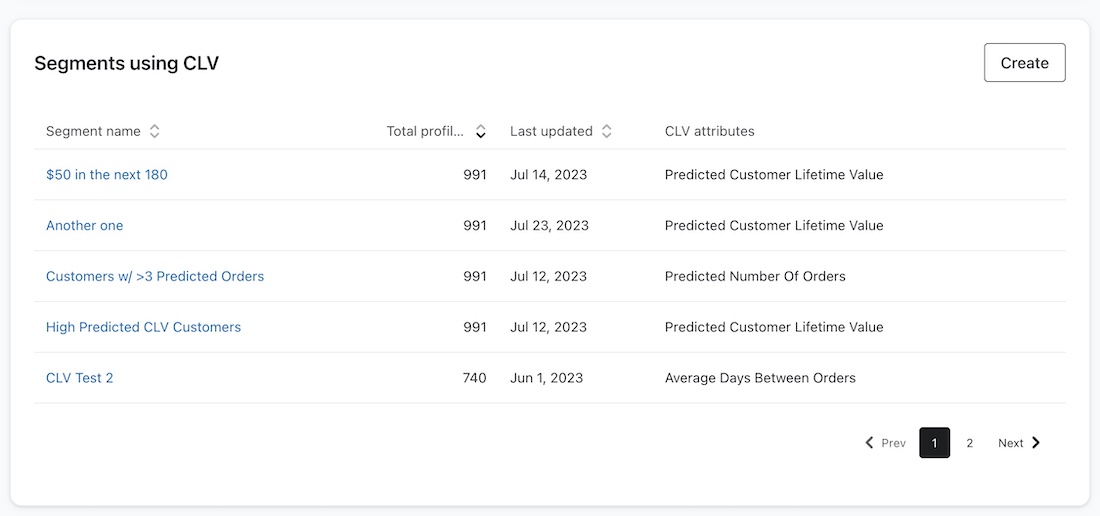The height and width of the screenshot is (516, 1100).
Task: Open the 'Another one' segment
Action: pos(85,226)
